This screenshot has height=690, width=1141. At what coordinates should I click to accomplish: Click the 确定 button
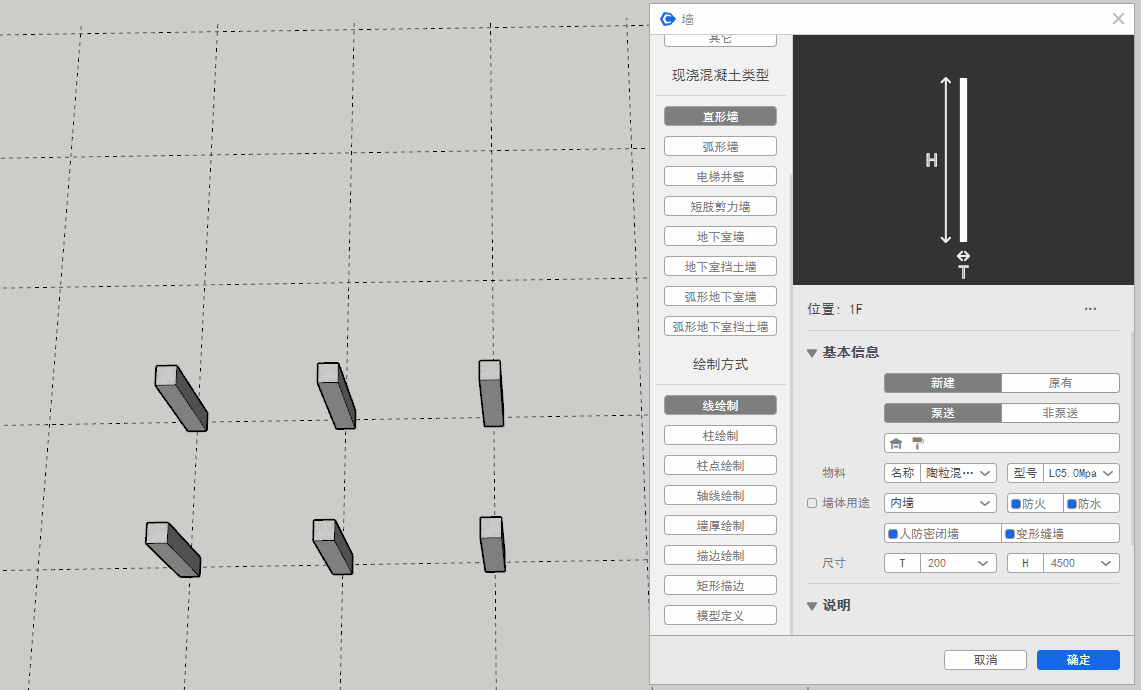coord(1078,660)
